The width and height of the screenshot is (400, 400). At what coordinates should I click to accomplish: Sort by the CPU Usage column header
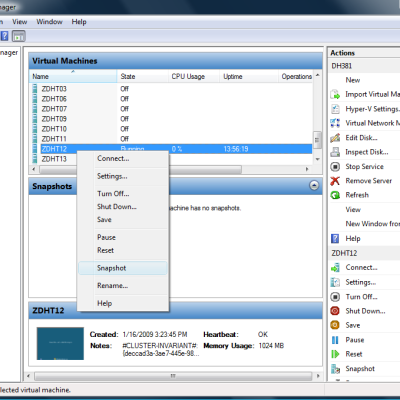pos(194,76)
